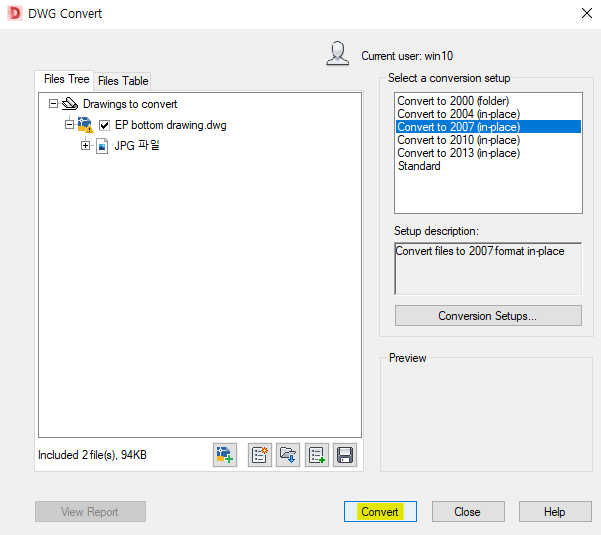Close the DWG Convert dialog window
Viewport: 601px width, 535px height.
tap(586, 13)
